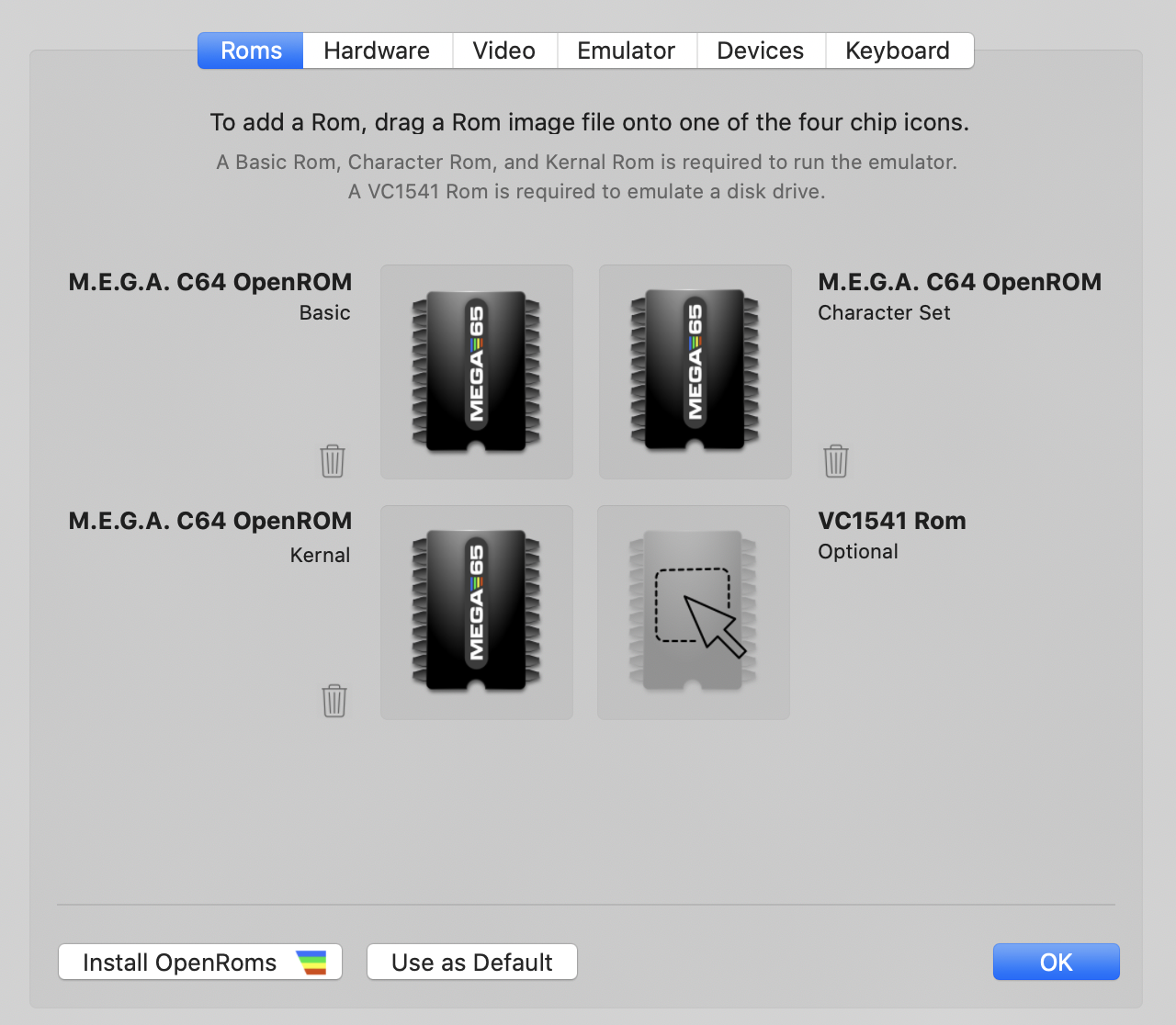Image resolution: width=1176 pixels, height=1025 pixels.
Task: Click the Basic ROM chip icon
Action: (x=476, y=371)
